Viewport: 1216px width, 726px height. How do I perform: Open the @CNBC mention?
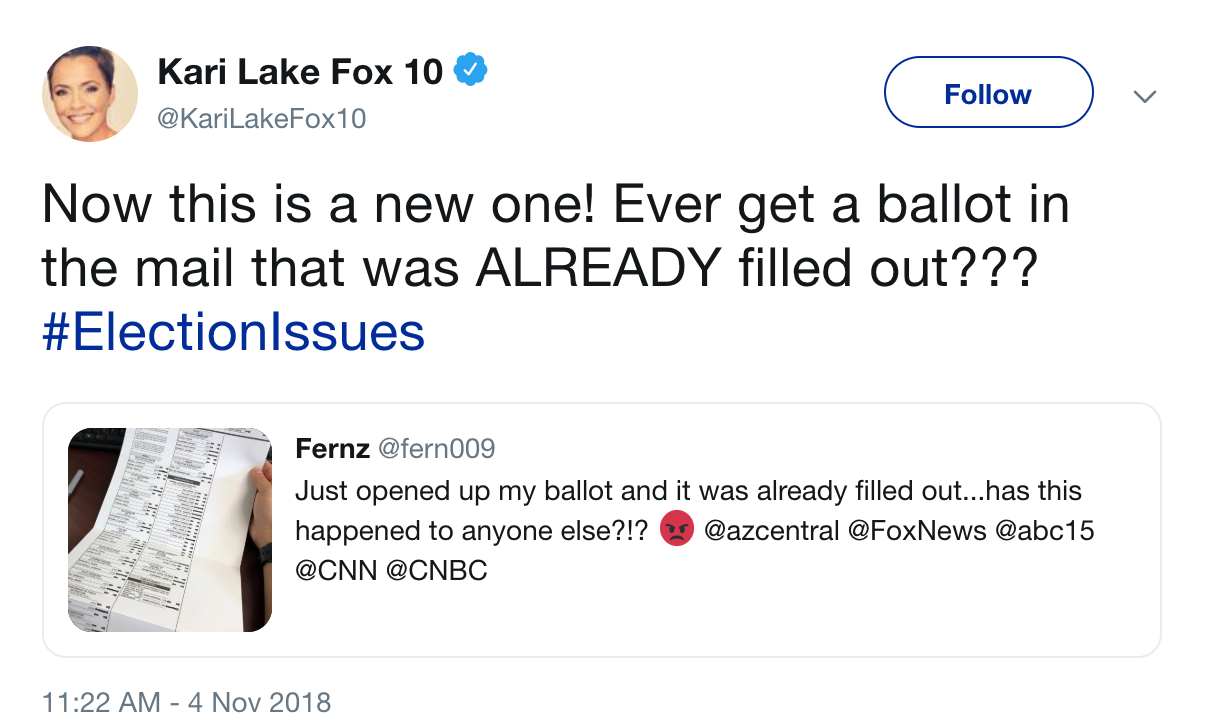(x=436, y=572)
